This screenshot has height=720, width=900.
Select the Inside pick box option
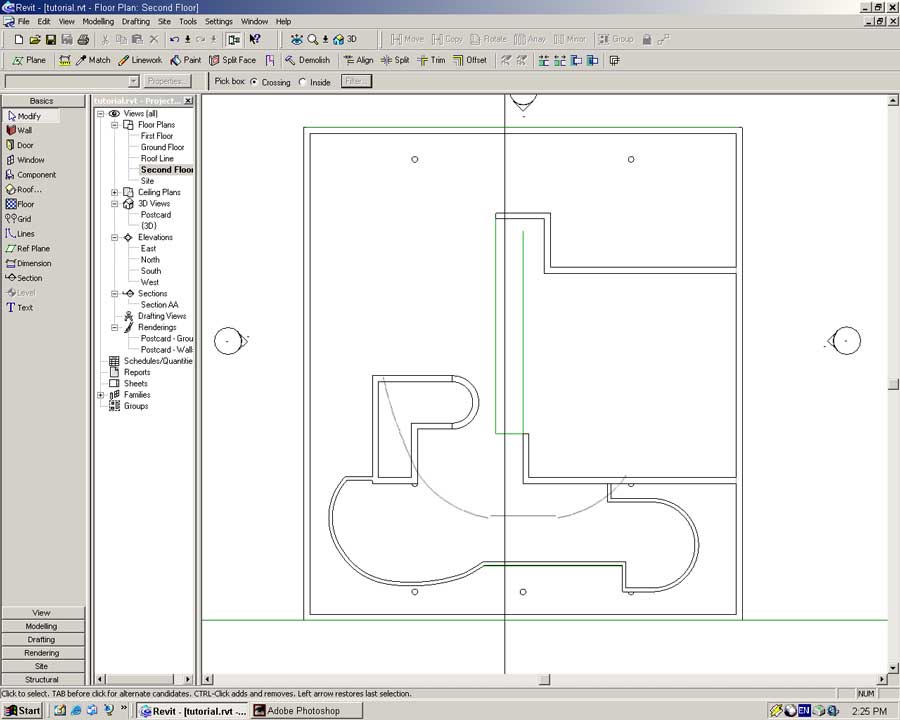(303, 82)
